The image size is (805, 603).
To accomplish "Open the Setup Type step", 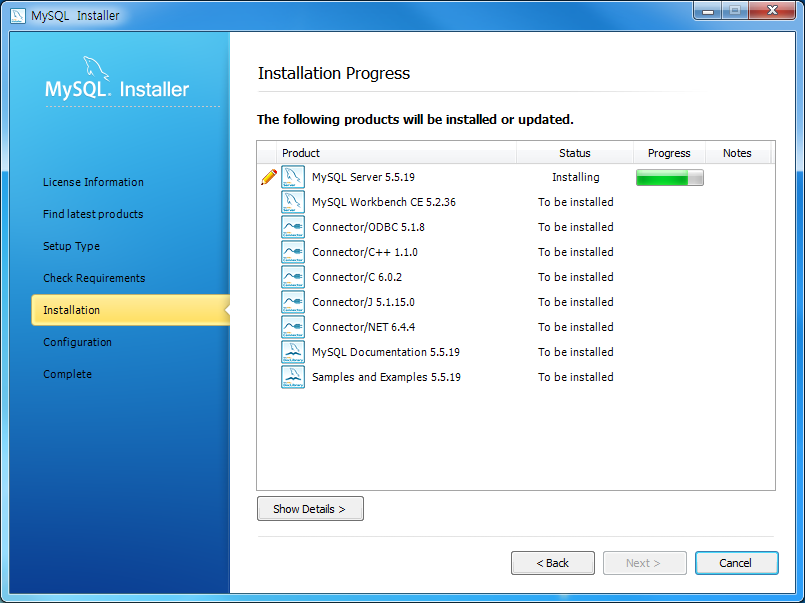I will click(71, 246).
